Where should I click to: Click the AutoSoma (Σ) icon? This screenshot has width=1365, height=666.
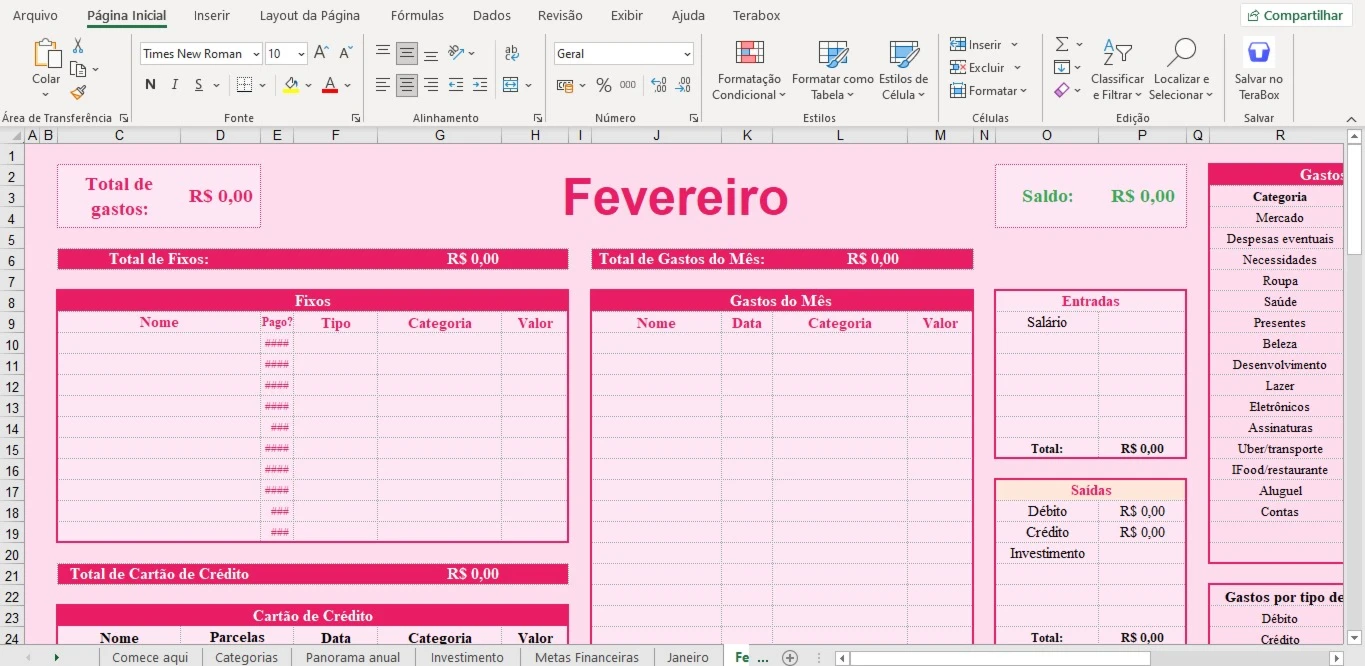[x=1060, y=43]
